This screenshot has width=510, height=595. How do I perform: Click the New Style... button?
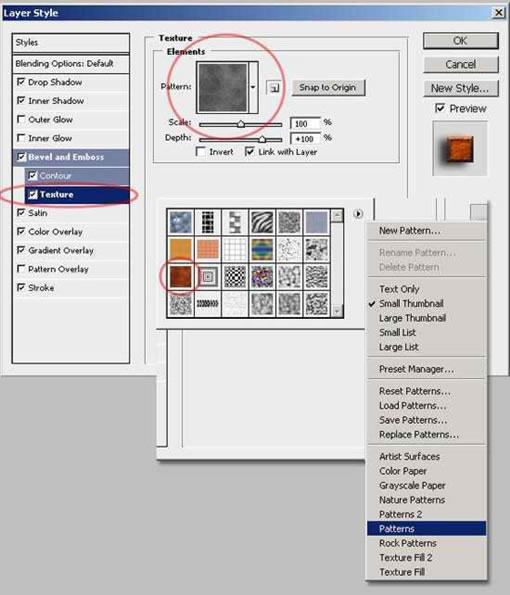460,88
